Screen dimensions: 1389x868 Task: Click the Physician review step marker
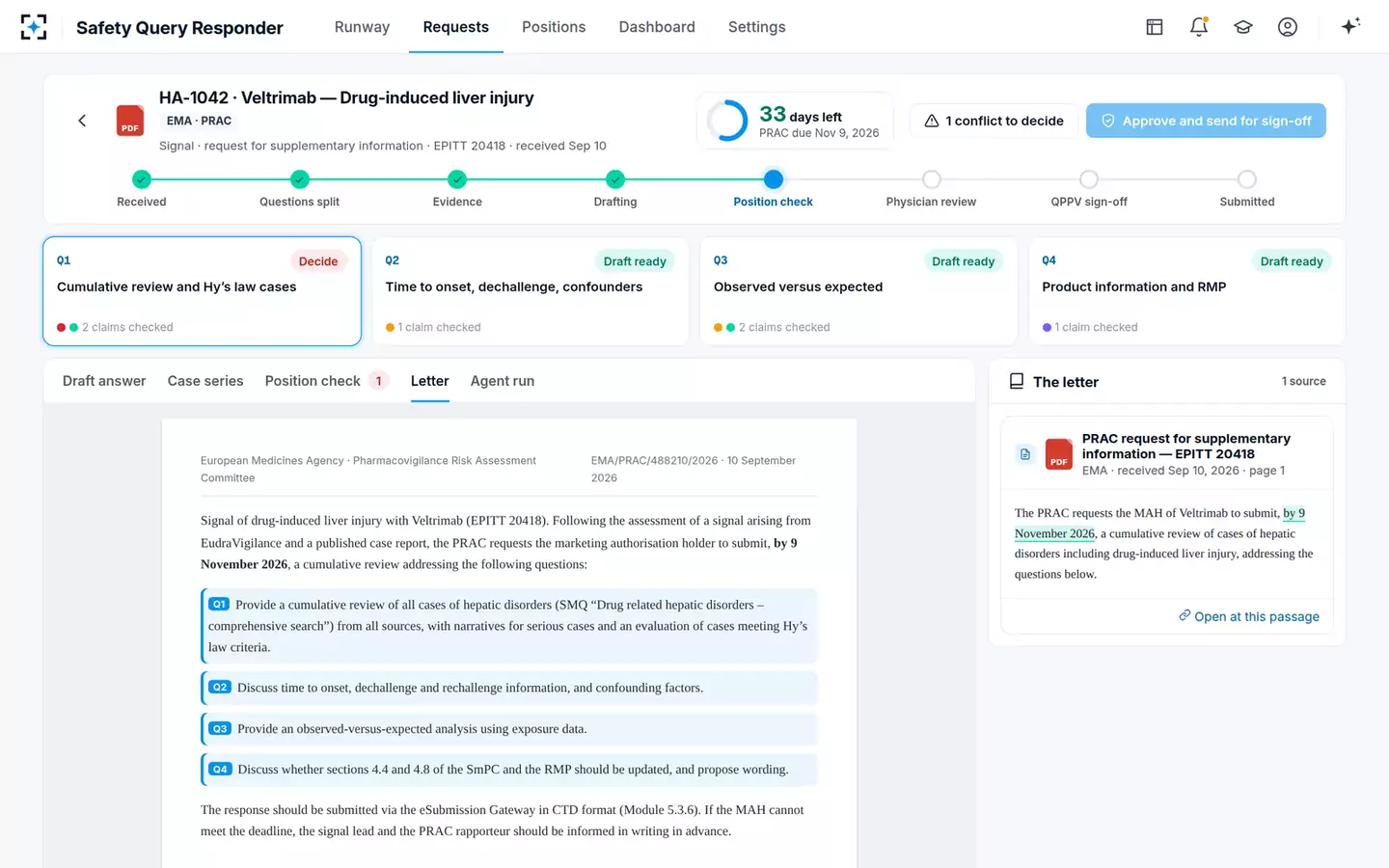click(x=931, y=179)
